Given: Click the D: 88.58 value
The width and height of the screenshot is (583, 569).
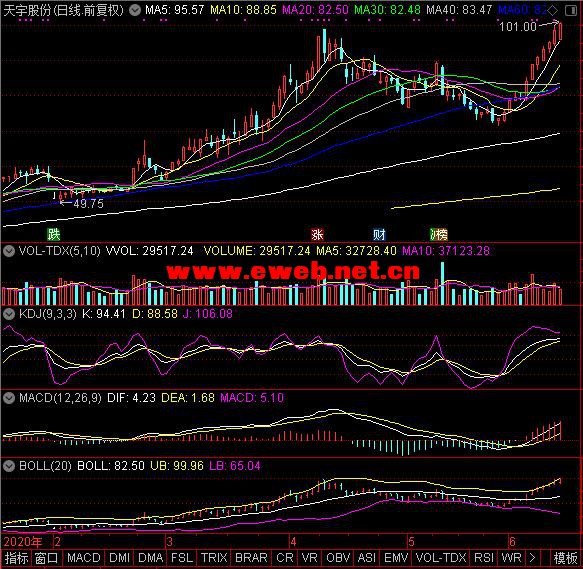Looking at the screenshot, I should (155, 314).
